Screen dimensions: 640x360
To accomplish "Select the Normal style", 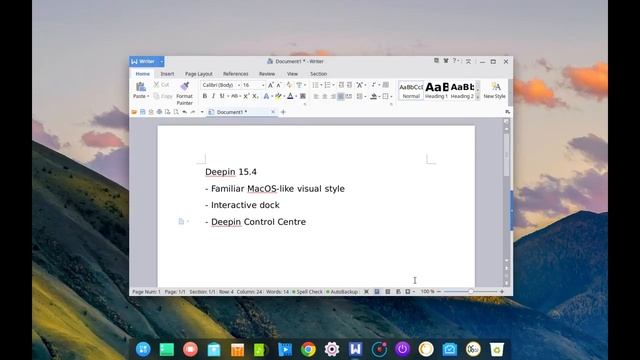I will [x=411, y=91].
